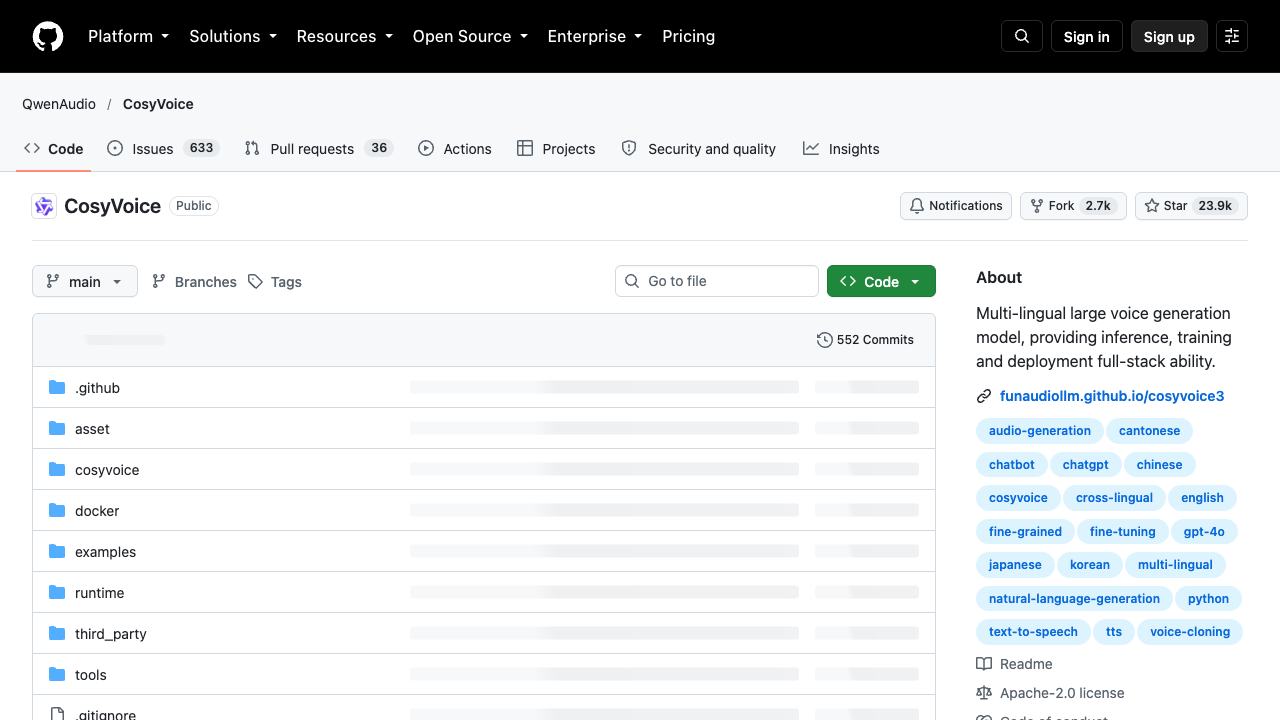The image size is (1280, 720).
Task: Open appearance settings icon beside Sign up
Action: [1232, 36]
